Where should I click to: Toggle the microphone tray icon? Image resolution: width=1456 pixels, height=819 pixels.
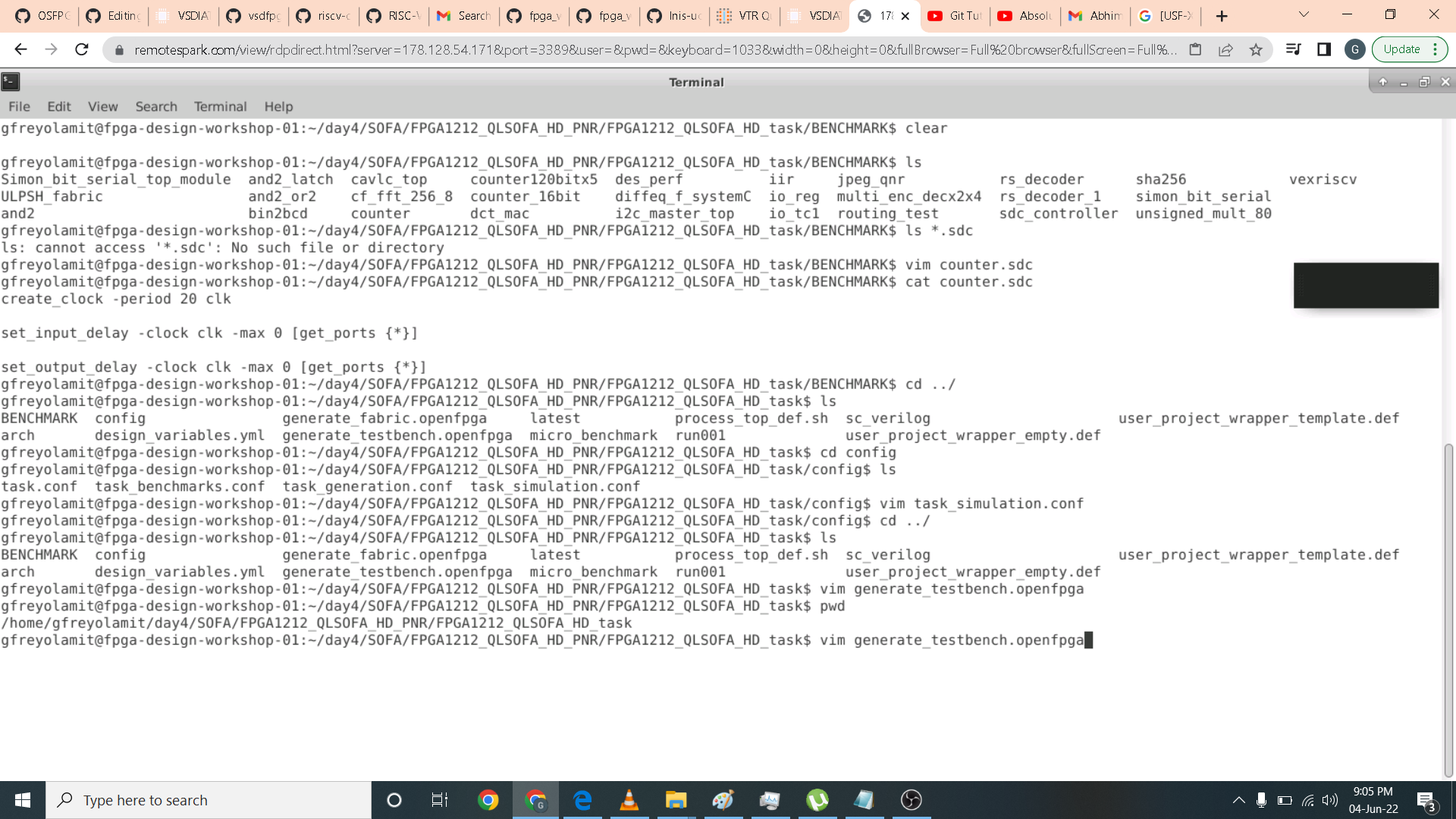tap(1261, 800)
